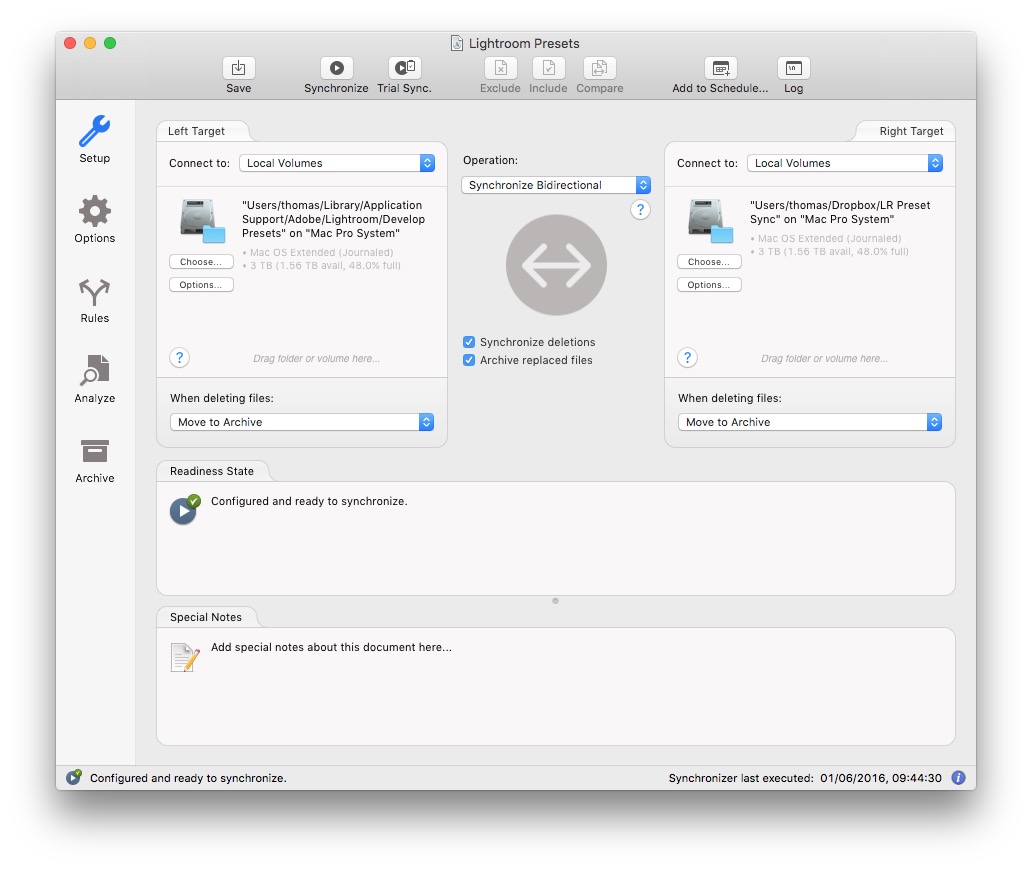The image size is (1032, 870).
Task: Click Right Target 'Drag folder or volume here' area
Action: 825,359
